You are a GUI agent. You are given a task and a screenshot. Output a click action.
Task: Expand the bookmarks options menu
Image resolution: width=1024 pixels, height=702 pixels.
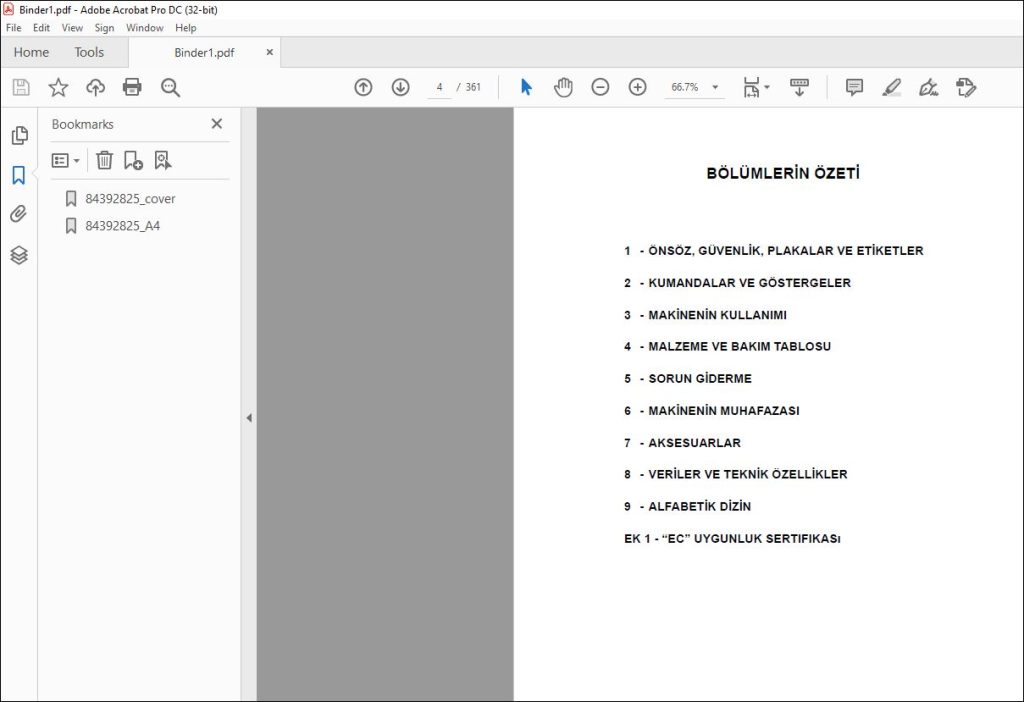point(65,160)
